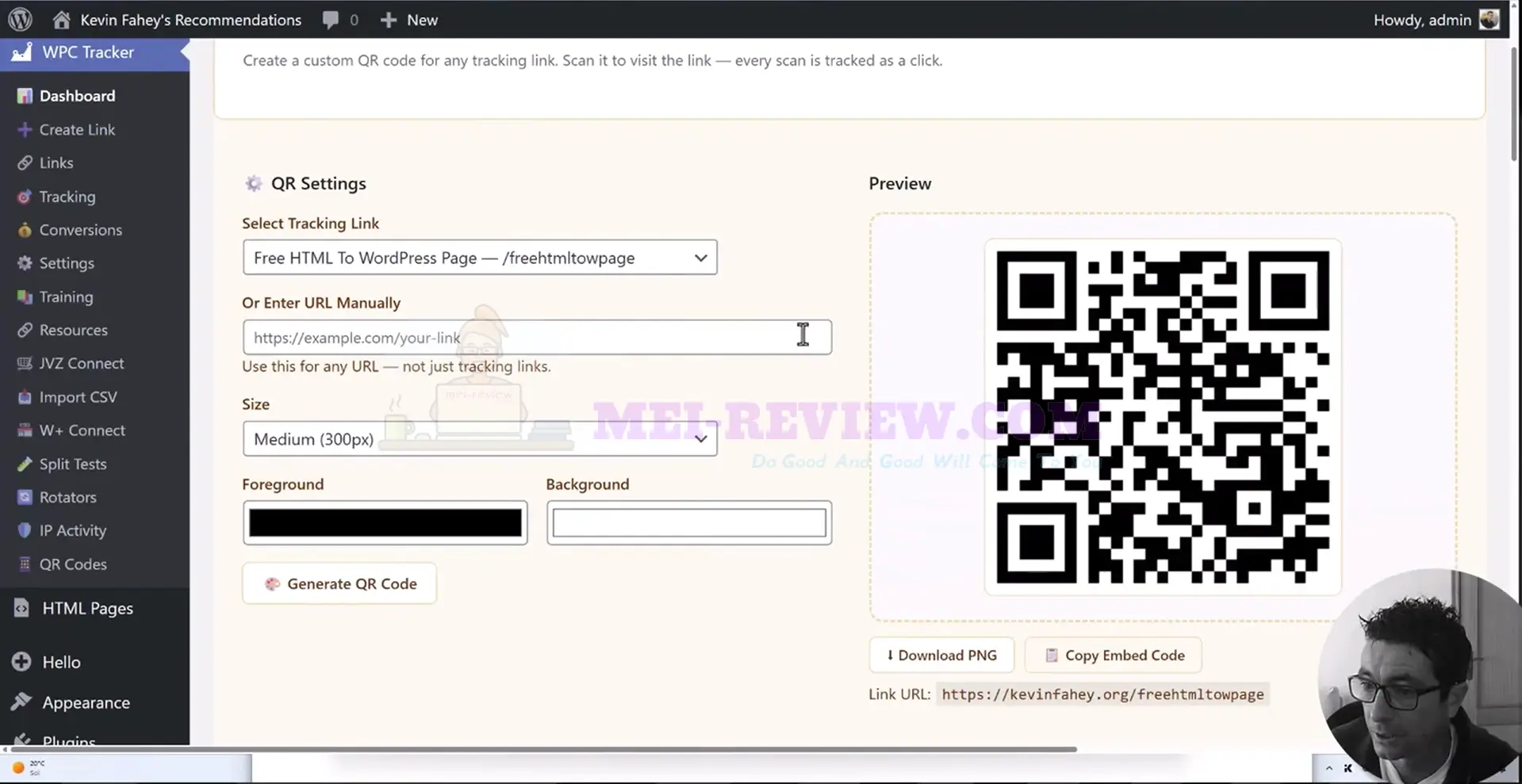Click the weather widget in the taskbar
1522x784 pixels.
pyautogui.click(x=29, y=767)
